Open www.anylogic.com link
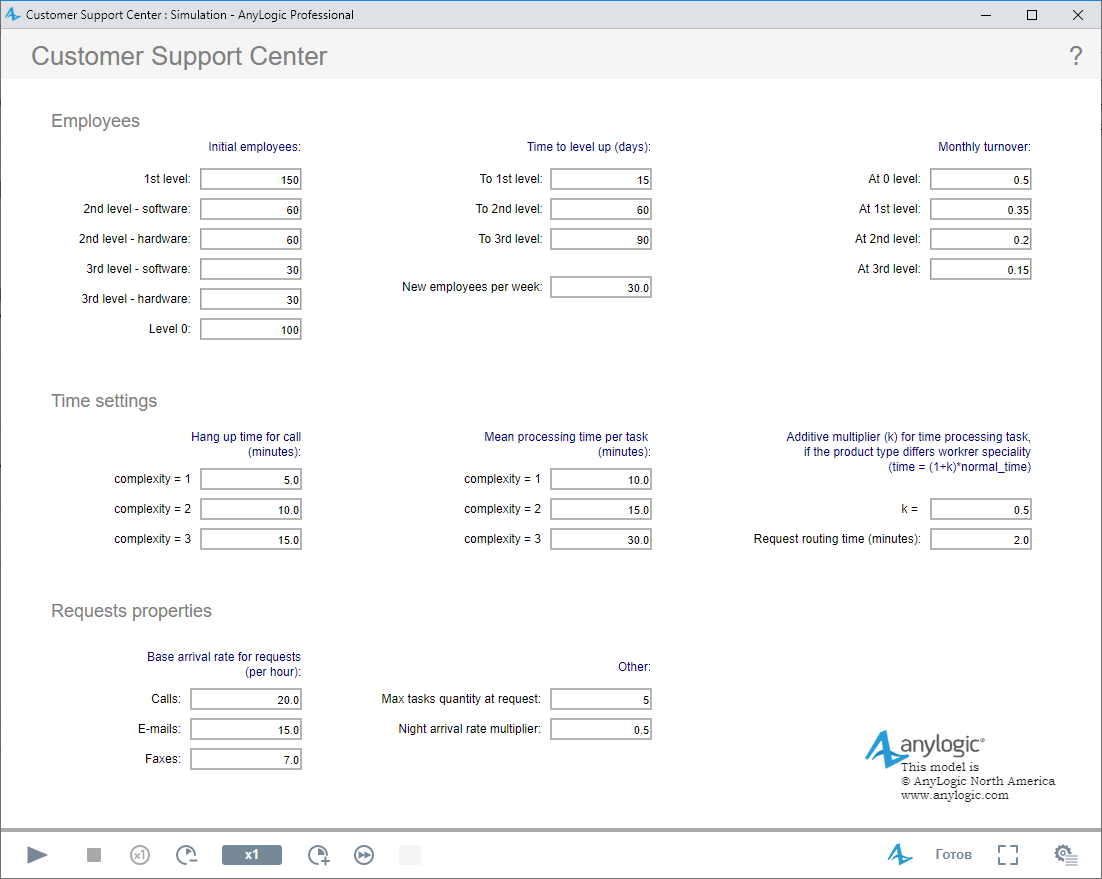Viewport: 1102px width, 879px height. point(954,795)
